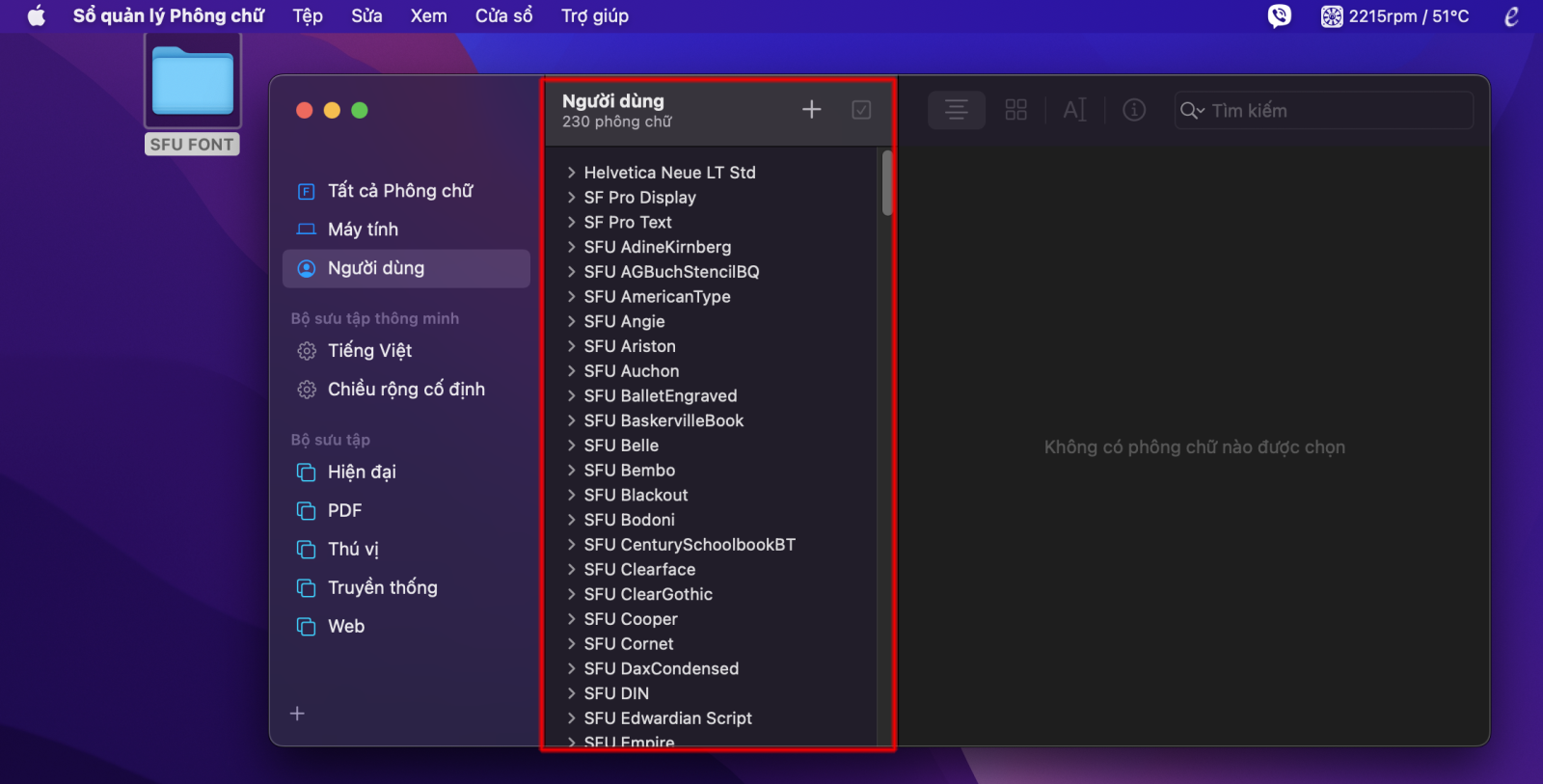Expand SFU Auchon chevron
The image size is (1543, 784).
[x=571, y=371]
